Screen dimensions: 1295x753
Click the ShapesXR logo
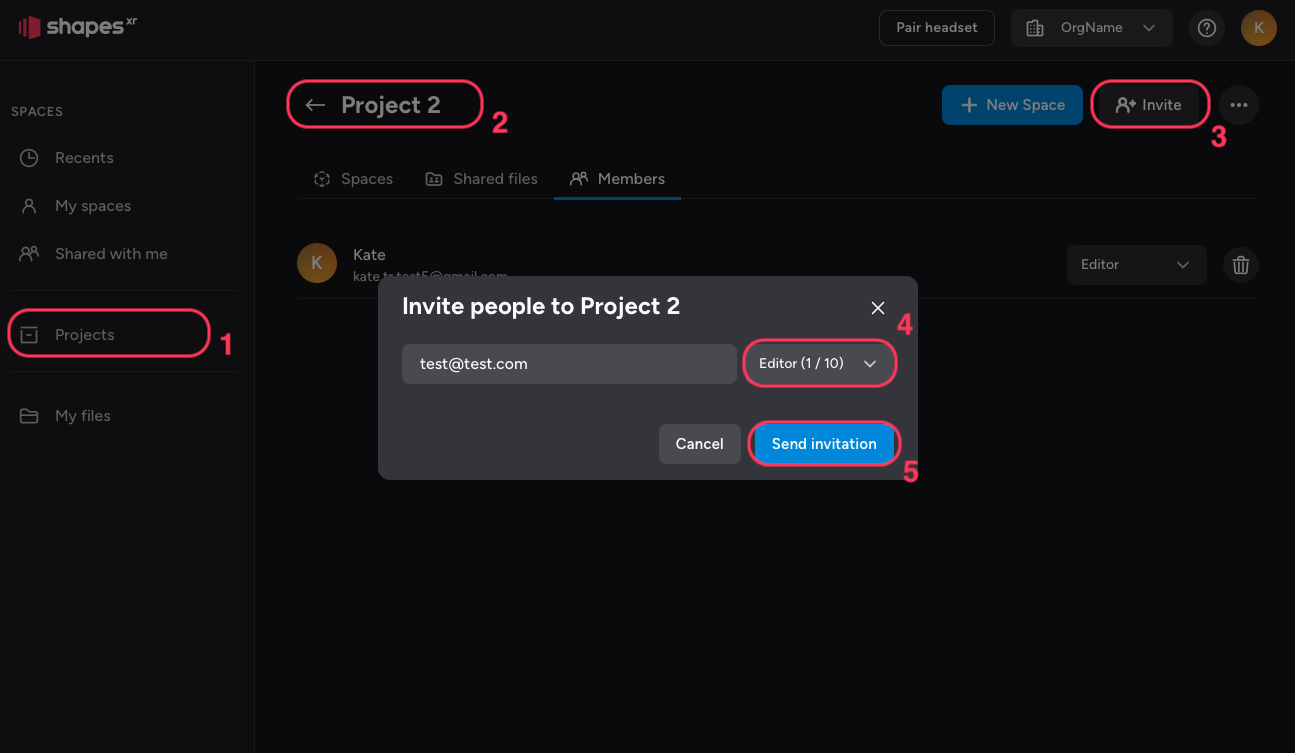pyautogui.click(x=78, y=27)
